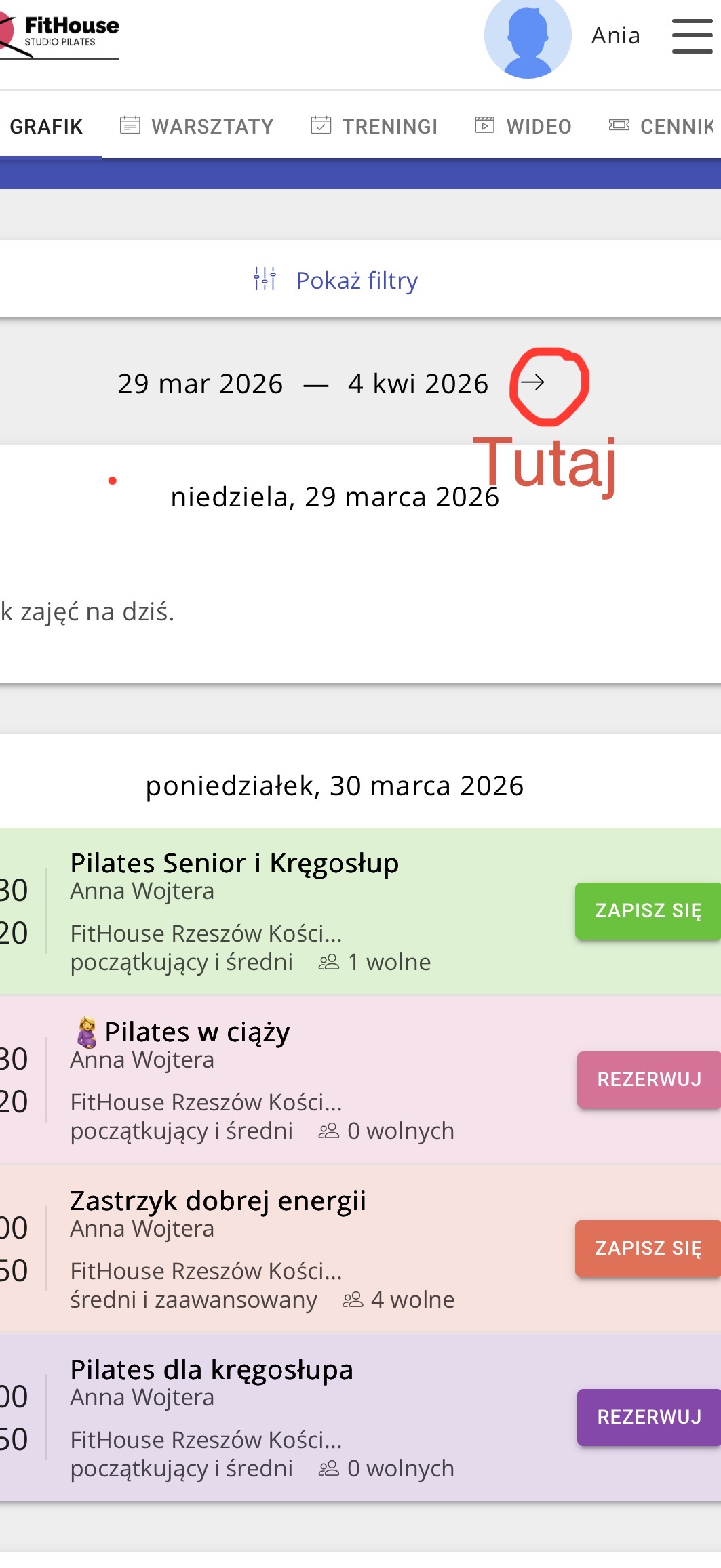This screenshot has height=1568, width=721.
Task: Click the date range 29 mar 2026
Action: coord(200,384)
